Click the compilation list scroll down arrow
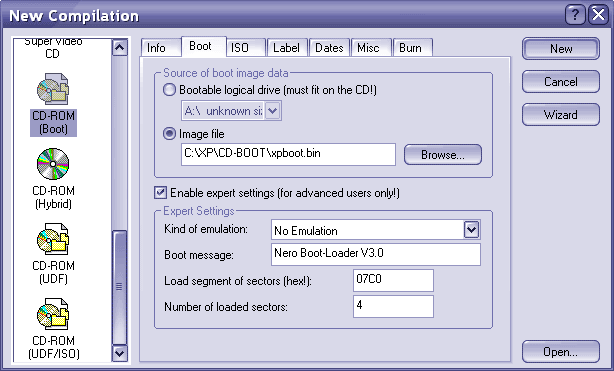 119,353
